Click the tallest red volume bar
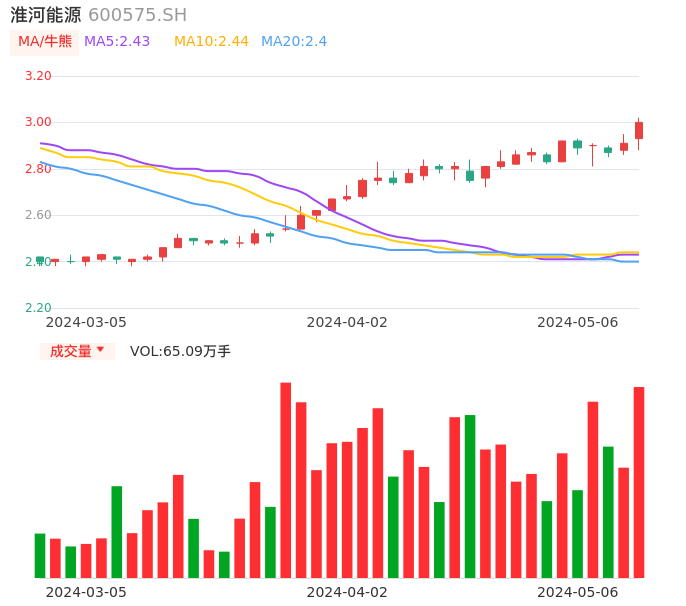Image resolution: width=686 pixels, height=606 pixels. point(286,480)
